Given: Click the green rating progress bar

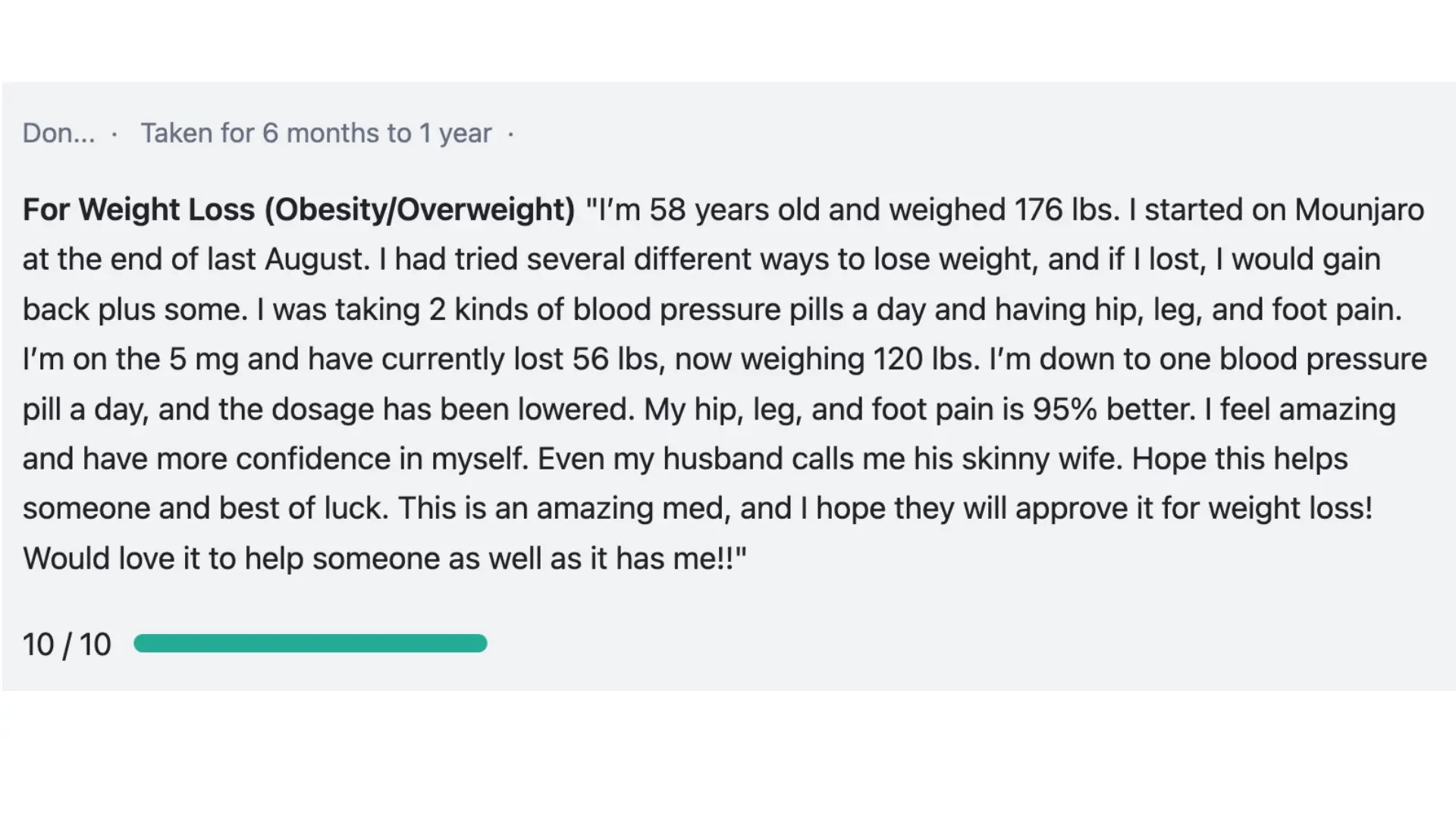Looking at the screenshot, I should pos(310,644).
